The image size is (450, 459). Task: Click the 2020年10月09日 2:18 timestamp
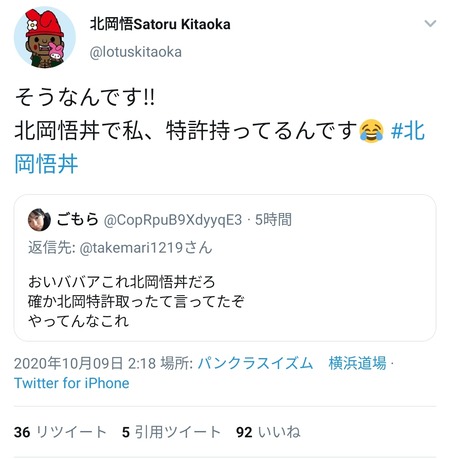click(85, 363)
